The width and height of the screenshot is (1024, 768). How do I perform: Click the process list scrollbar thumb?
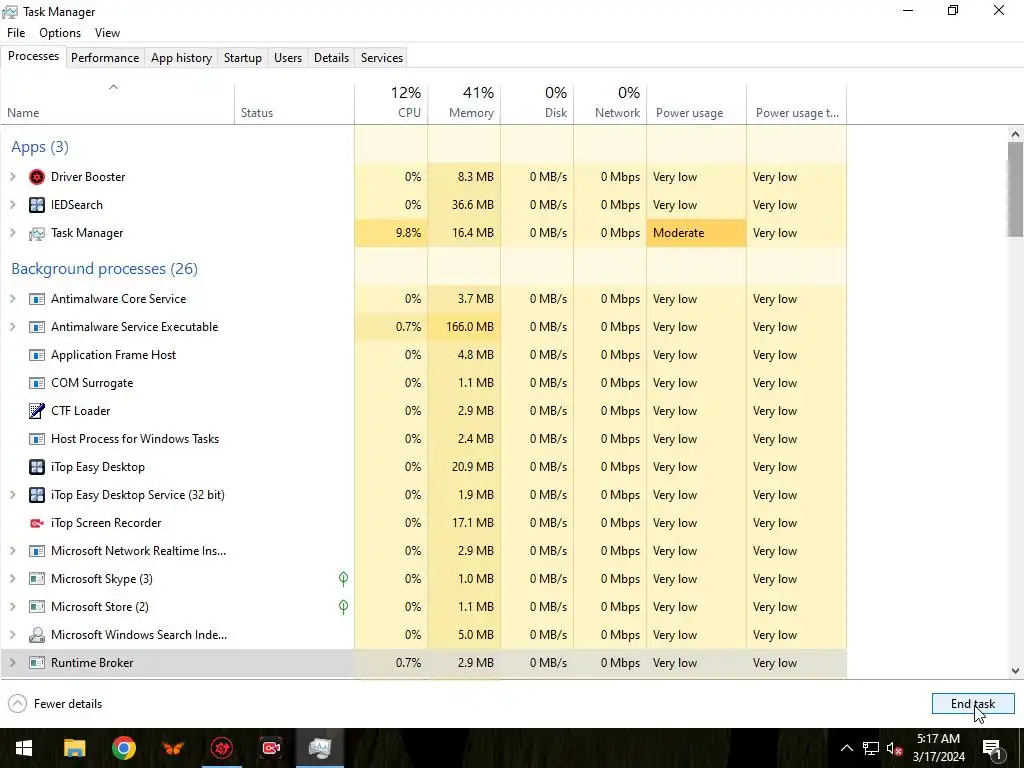pos(1015,189)
